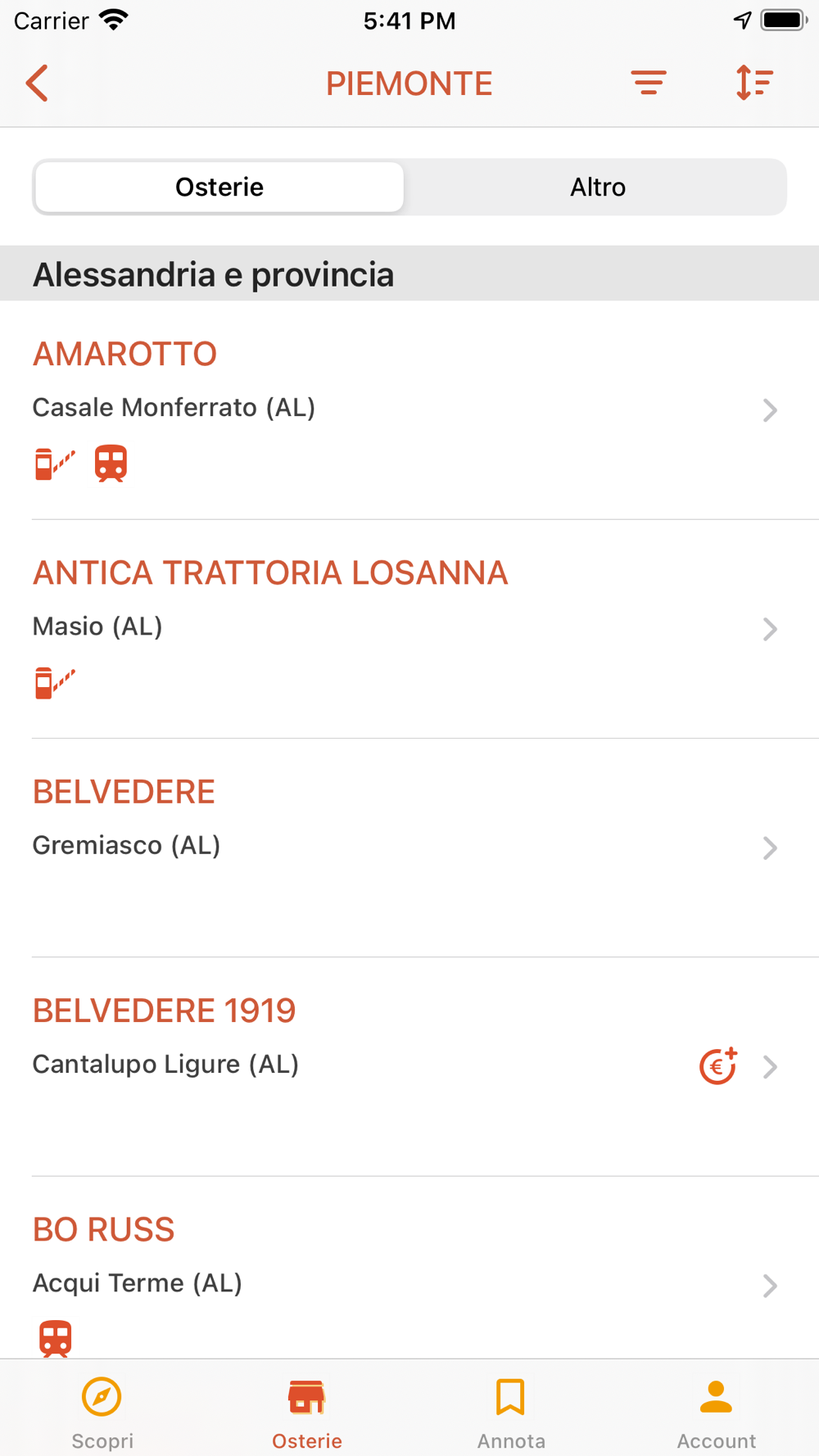Viewport: 819px width, 1456px height.
Task: Open Masio entry chevron
Action: (x=769, y=629)
